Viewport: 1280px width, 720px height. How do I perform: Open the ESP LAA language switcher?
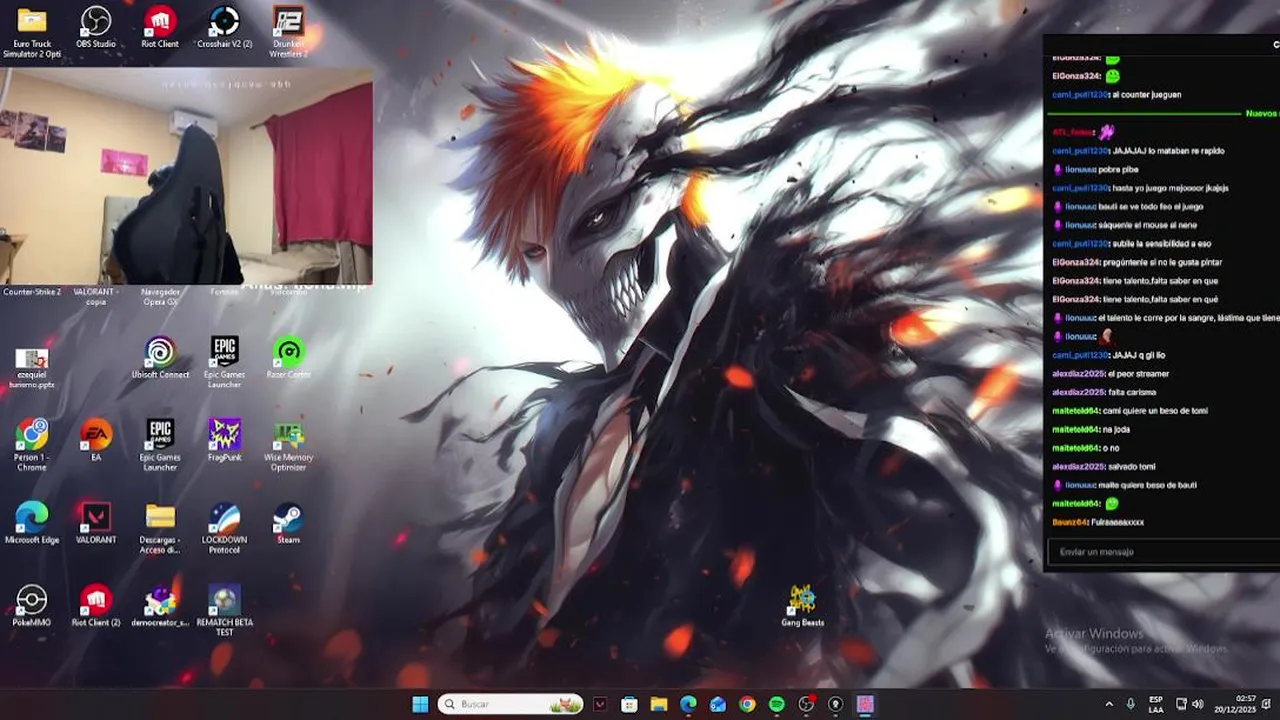click(x=1156, y=704)
